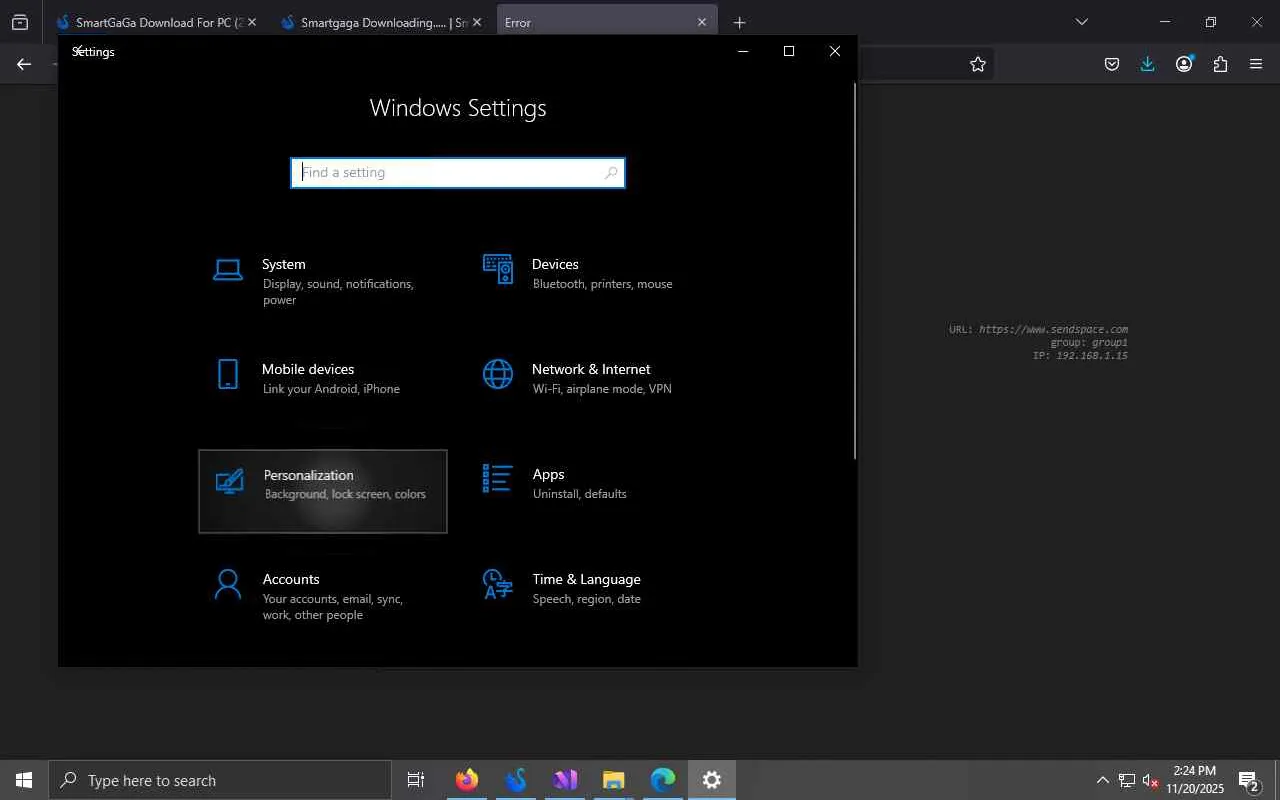Open File Explorer from the taskbar
The height and width of the screenshot is (800, 1280).
click(x=613, y=780)
